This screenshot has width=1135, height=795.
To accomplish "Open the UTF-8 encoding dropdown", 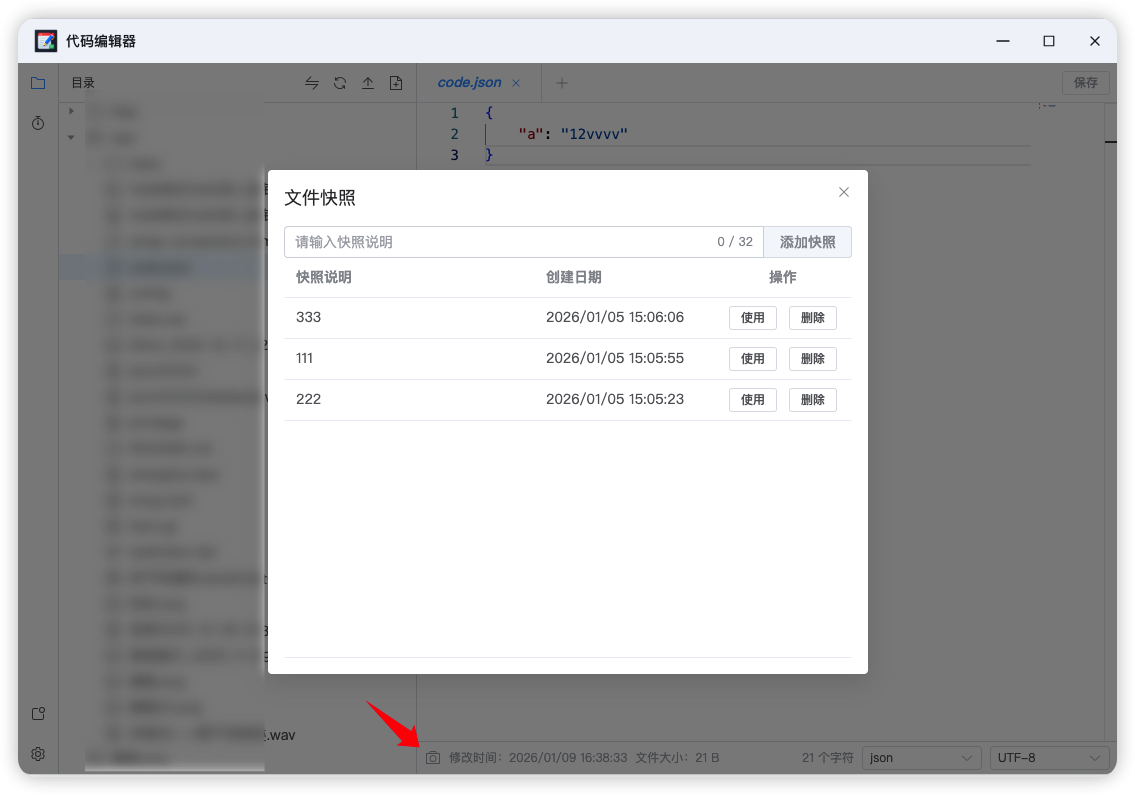I will coord(1050,757).
